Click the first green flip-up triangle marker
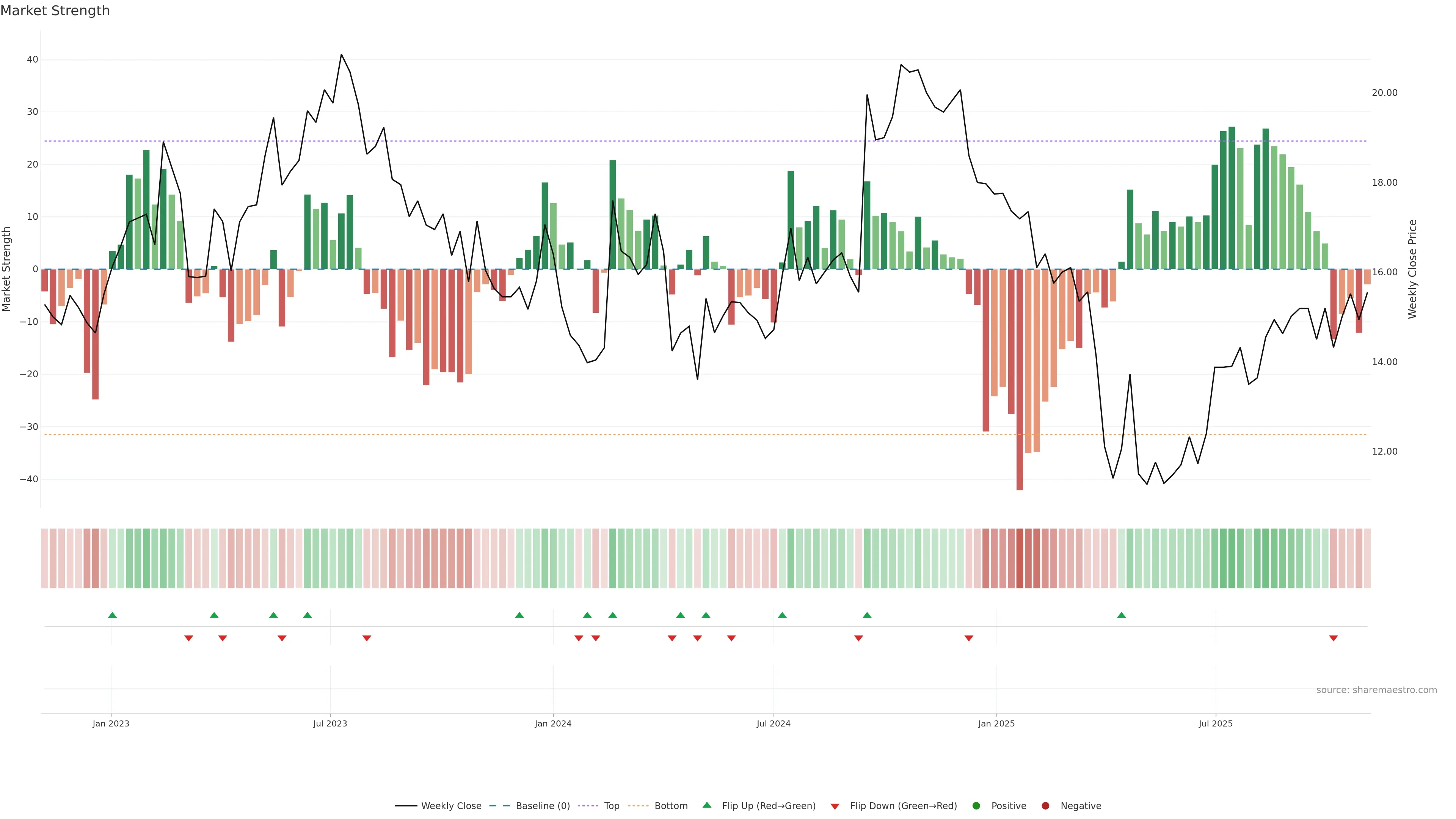Image resolution: width=1456 pixels, height=819 pixels. pos(113,615)
